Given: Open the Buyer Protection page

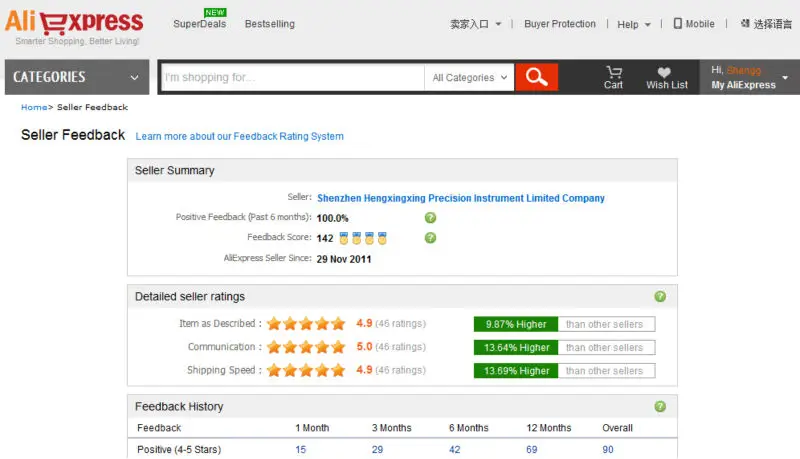Looking at the screenshot, I should tap(560, 23).
